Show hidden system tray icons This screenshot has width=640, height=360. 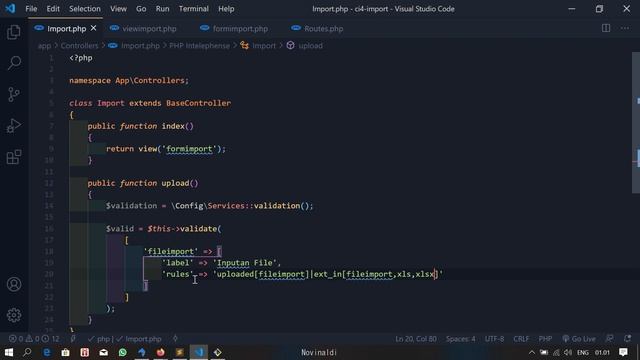(x=531, y=352)
